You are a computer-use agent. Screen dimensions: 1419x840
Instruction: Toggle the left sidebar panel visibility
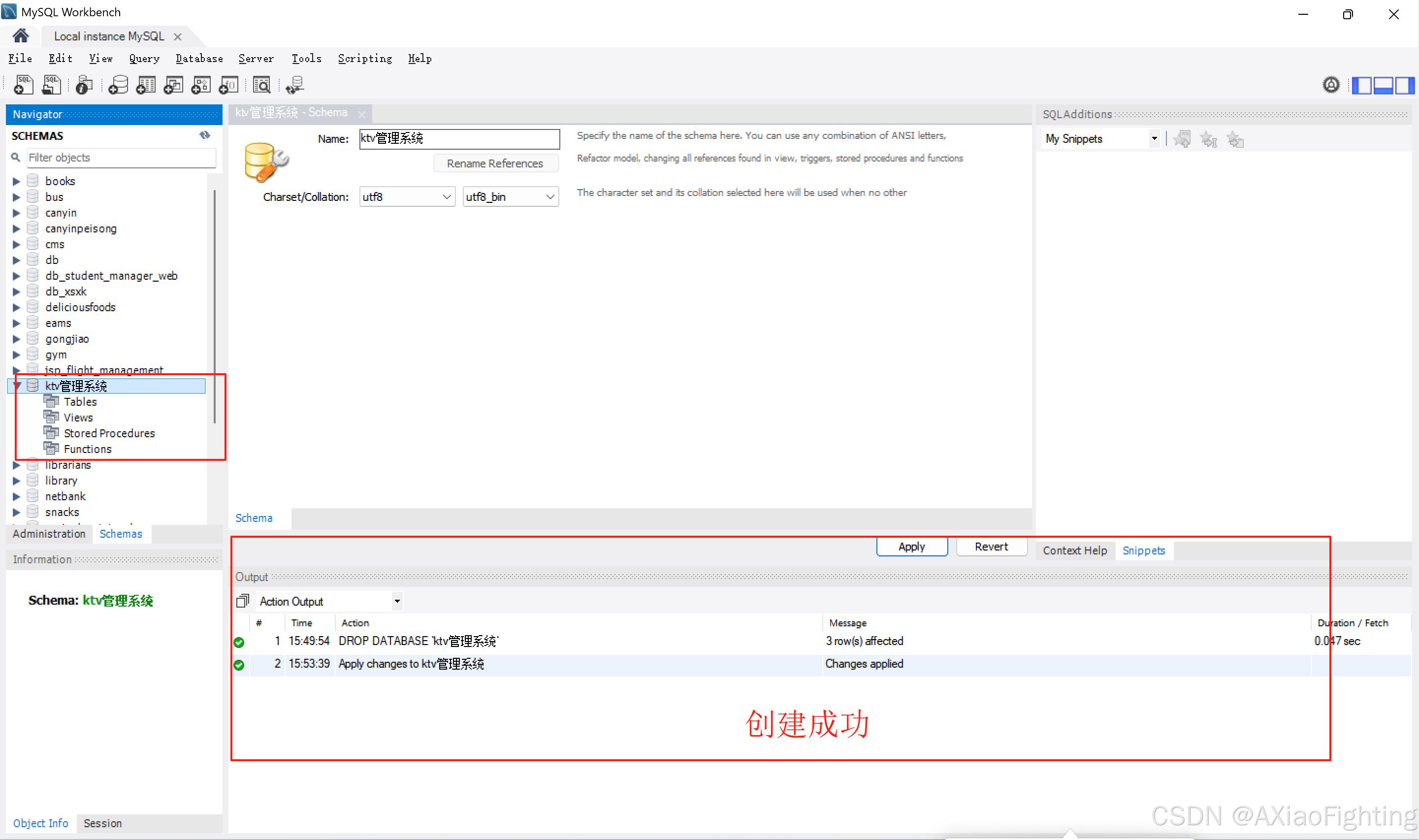coord(1362,86)
